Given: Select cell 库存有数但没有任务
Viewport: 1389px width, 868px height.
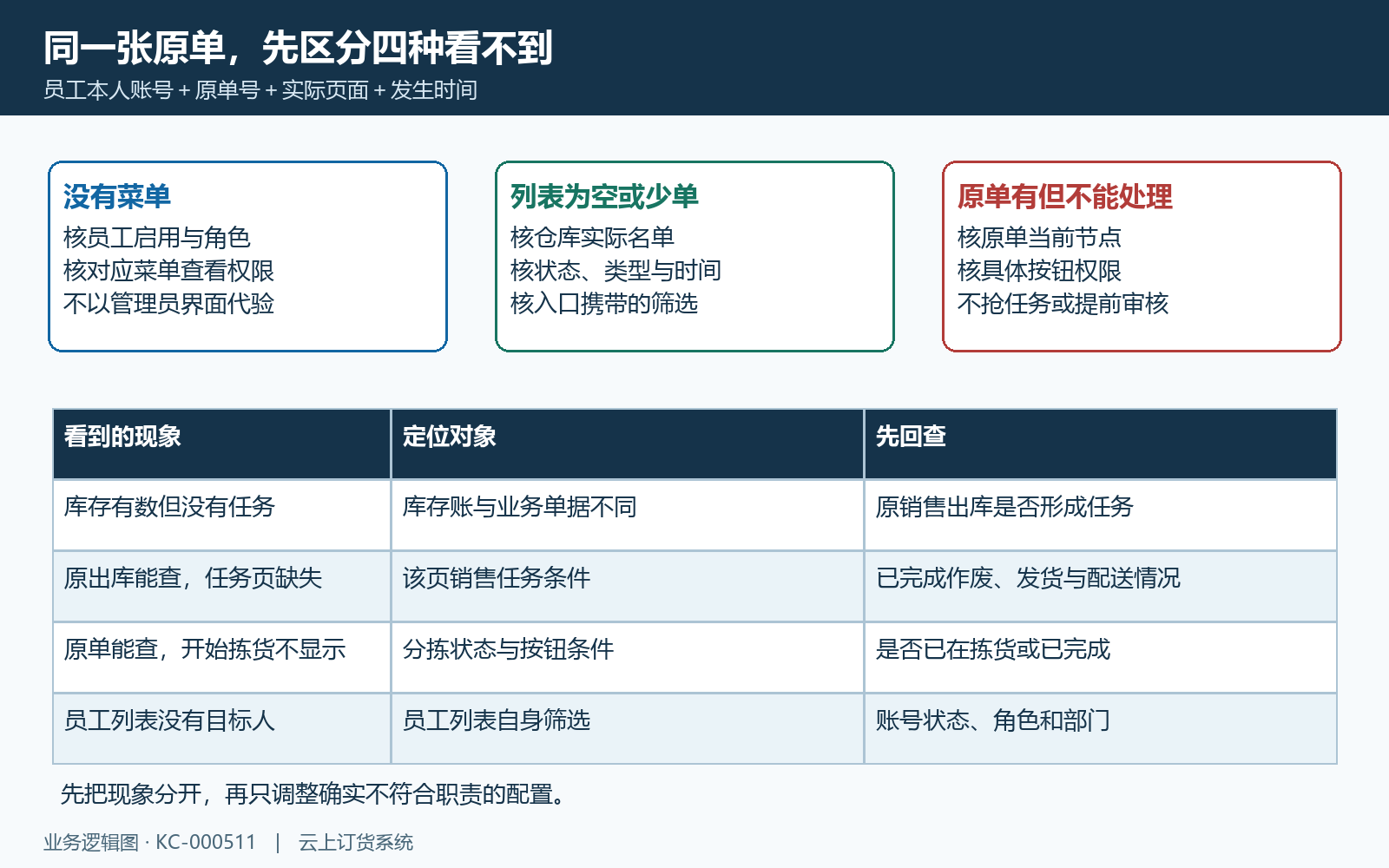Looking at the screenshot, I should point(221,515).
